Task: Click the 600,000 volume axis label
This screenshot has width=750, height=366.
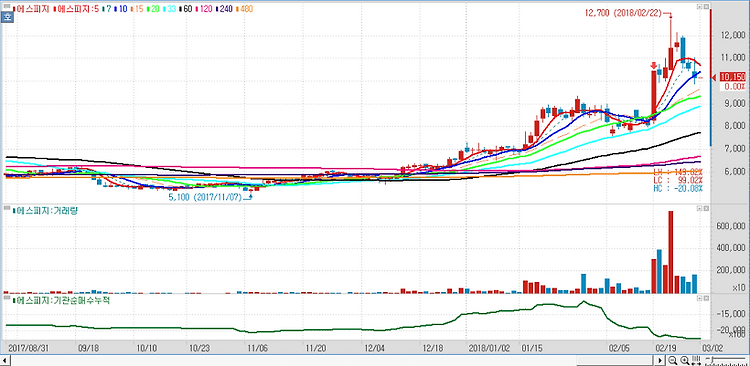Action: pos(731,225)
